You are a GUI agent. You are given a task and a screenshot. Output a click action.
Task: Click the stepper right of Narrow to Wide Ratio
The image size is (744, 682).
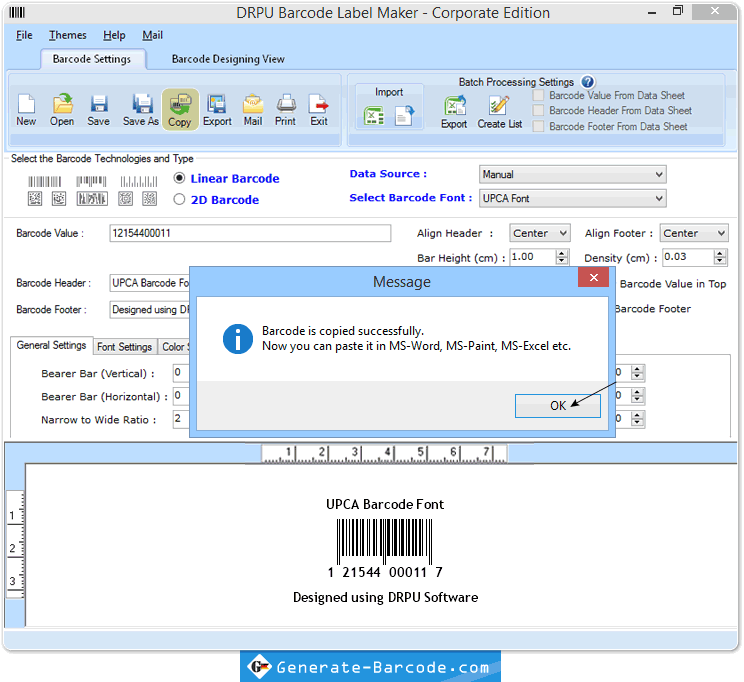click(637, 419)
